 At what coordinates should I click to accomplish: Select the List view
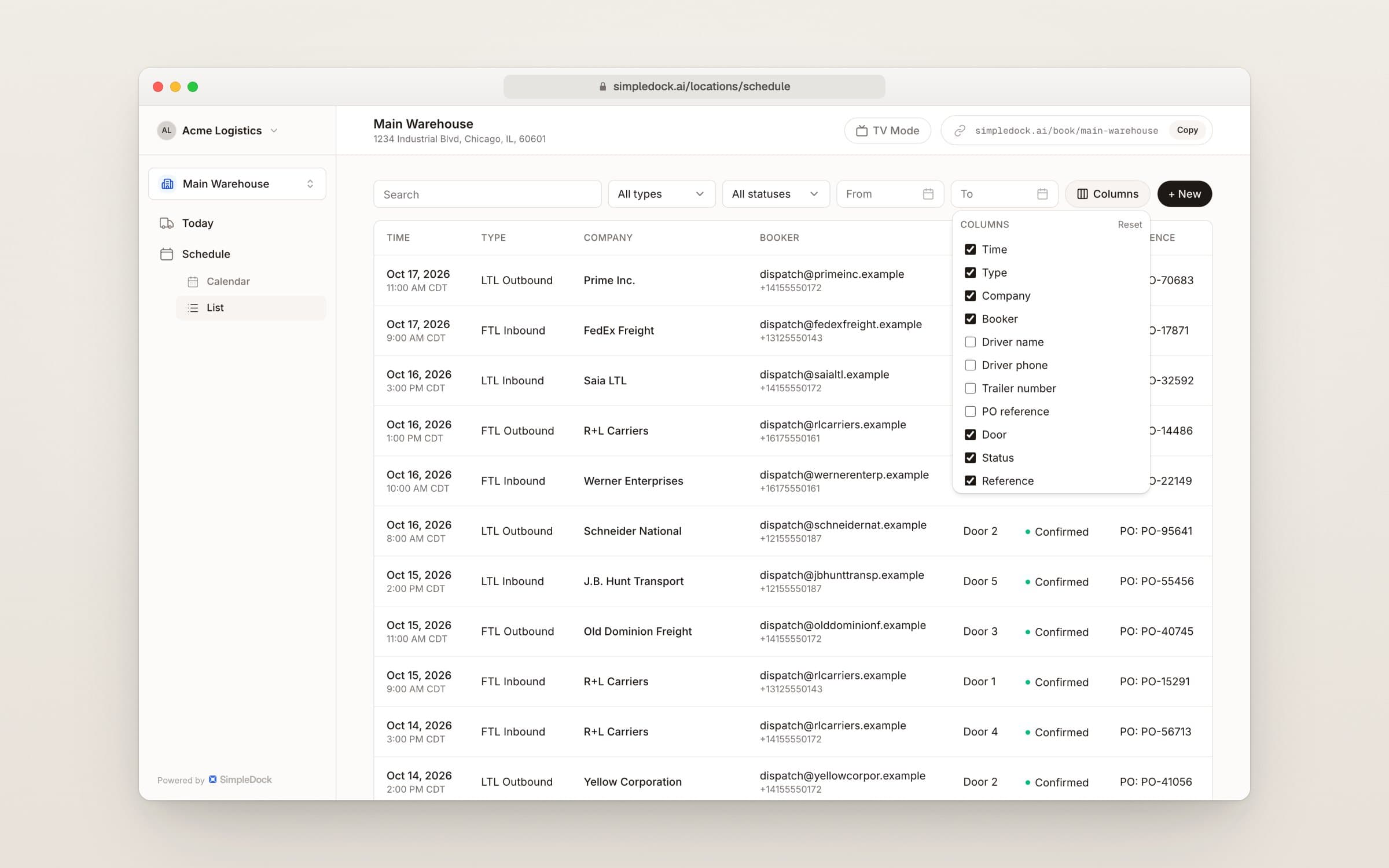[x=251, y=308]
